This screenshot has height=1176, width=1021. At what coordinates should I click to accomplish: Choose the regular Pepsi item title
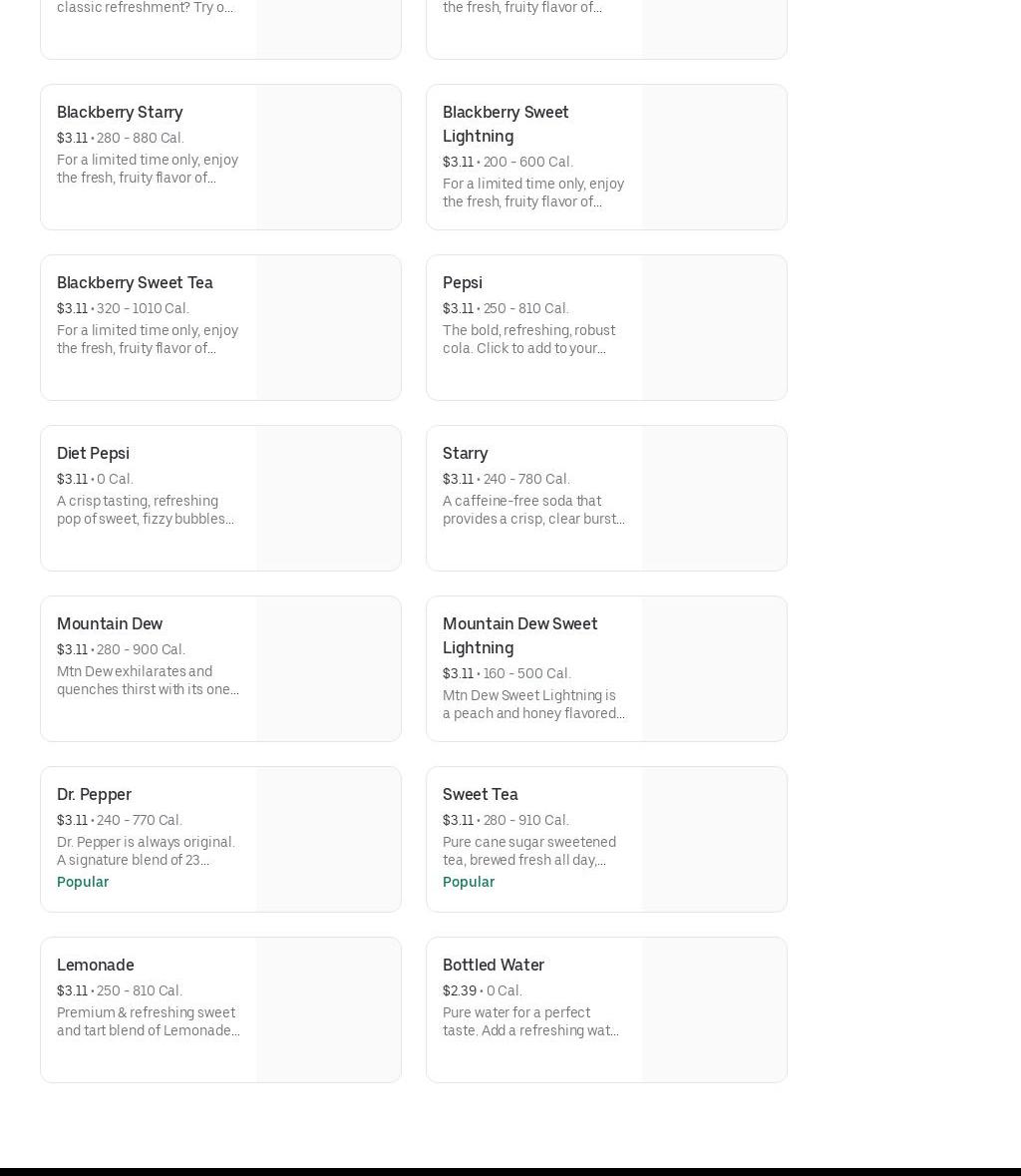click(462, 282)
